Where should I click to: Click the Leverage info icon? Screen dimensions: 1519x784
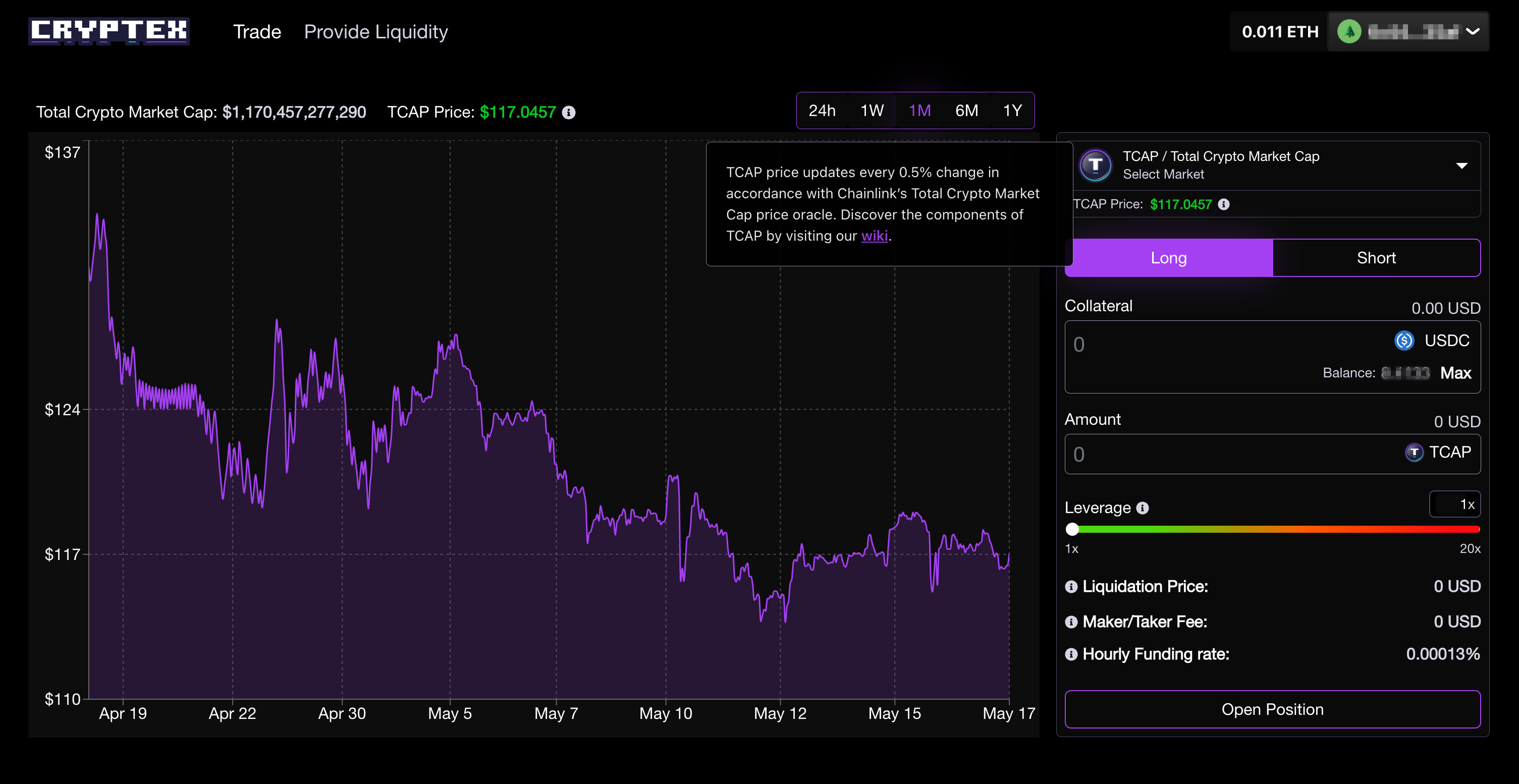1142,508
